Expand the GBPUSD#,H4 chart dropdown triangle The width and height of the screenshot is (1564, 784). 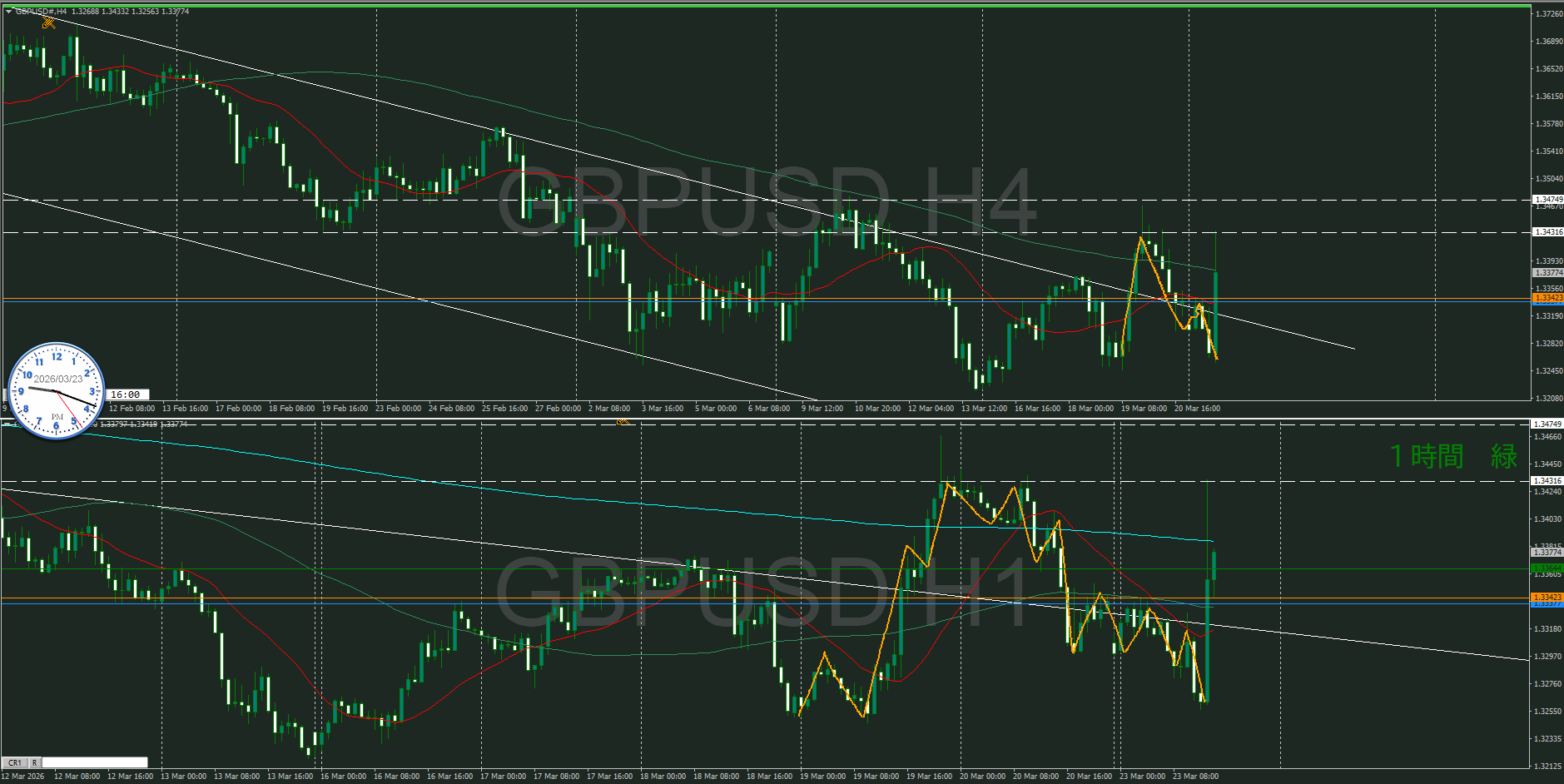[x=8, y=12]
